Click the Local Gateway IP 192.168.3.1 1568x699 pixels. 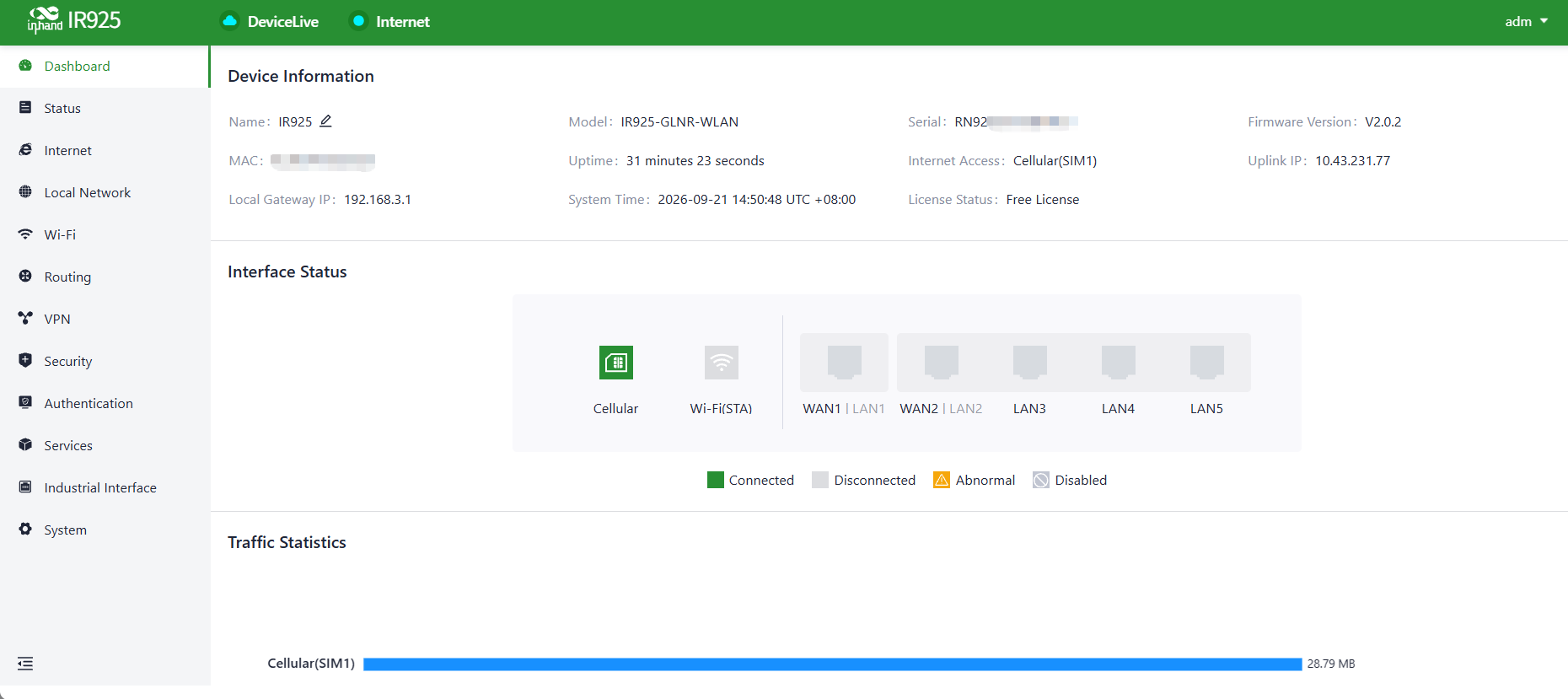378,199
